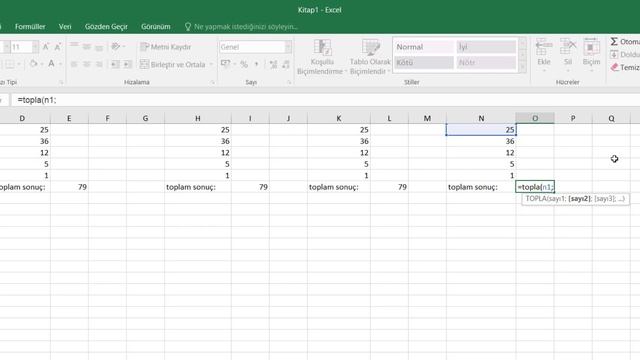This screenshot has height=360, width=640.
Task: Apply the Normal cell style
Action: click(x=423, y=47)
